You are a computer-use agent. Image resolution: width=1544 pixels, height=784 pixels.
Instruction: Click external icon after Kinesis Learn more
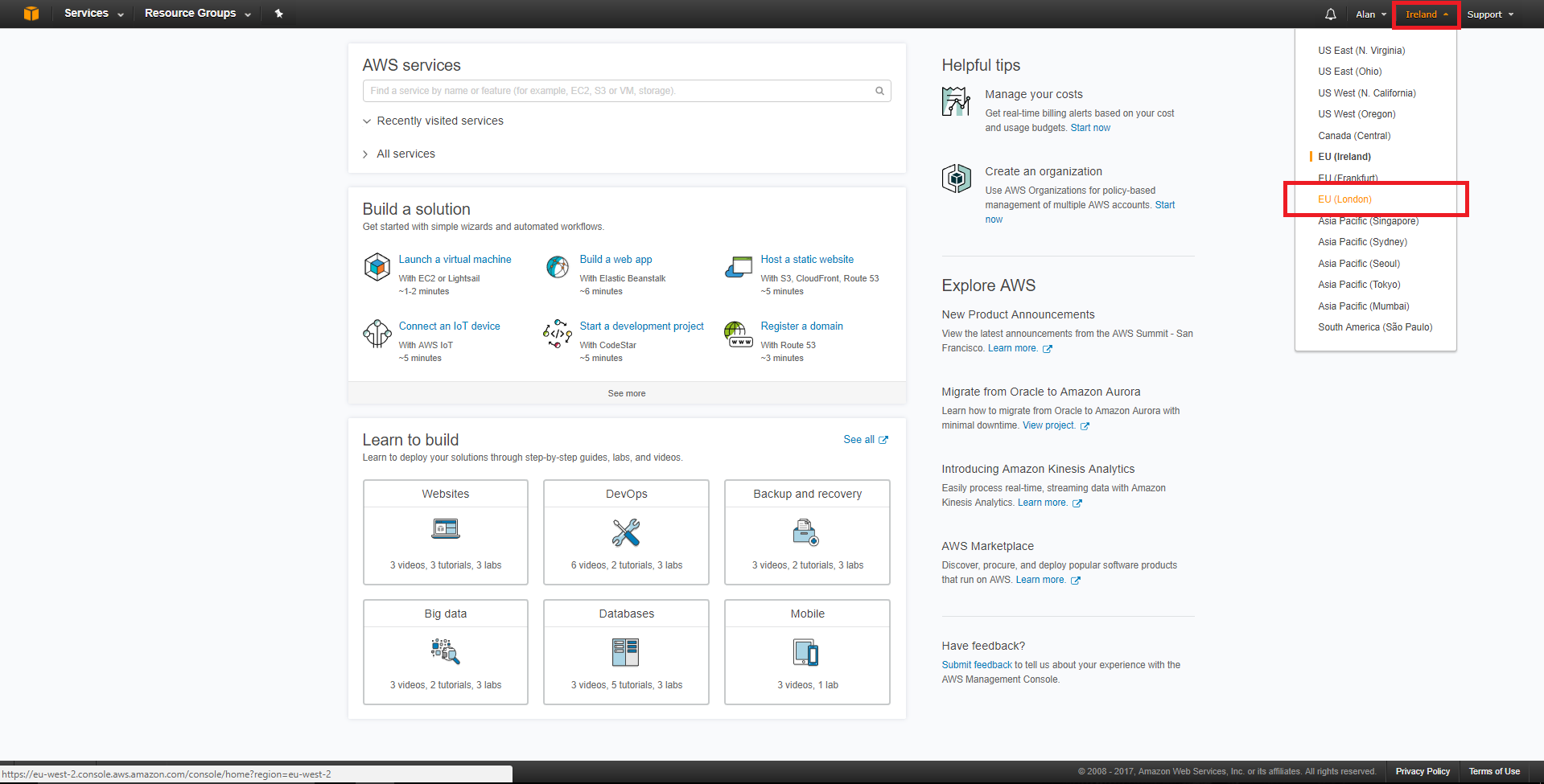click(x=1077, y=503)
